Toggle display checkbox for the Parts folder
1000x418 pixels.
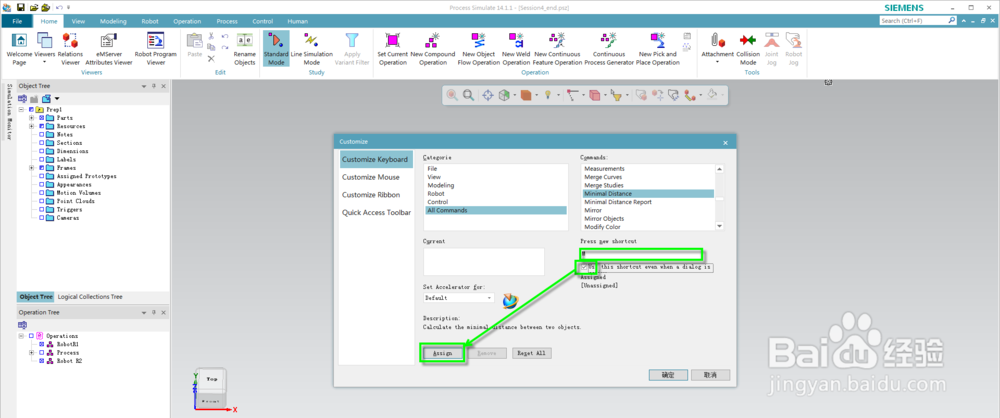point(42,118)
